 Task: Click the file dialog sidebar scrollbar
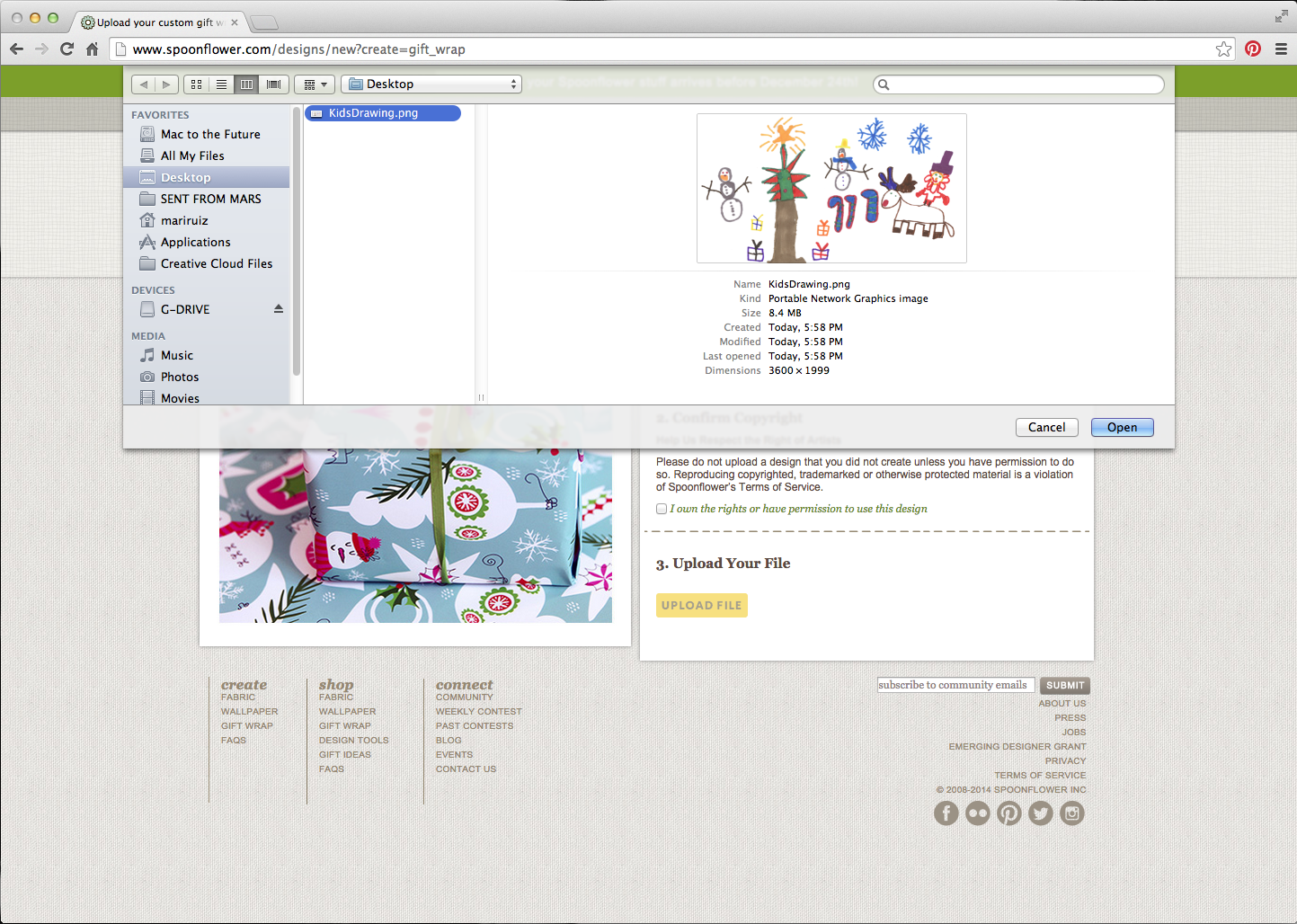pyautogui.click(x=297, y=241)
